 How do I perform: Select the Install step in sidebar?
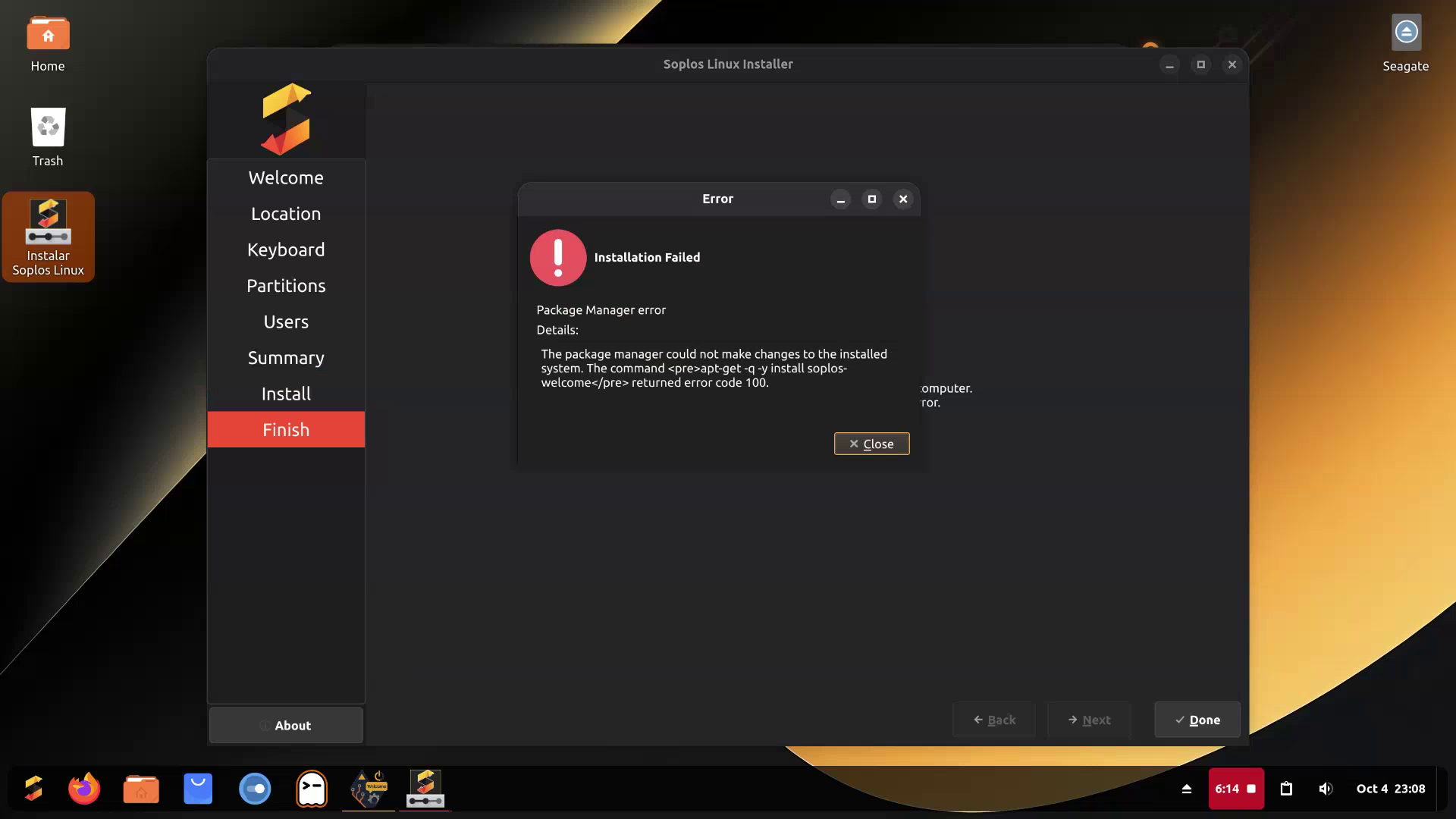(286, 394)
